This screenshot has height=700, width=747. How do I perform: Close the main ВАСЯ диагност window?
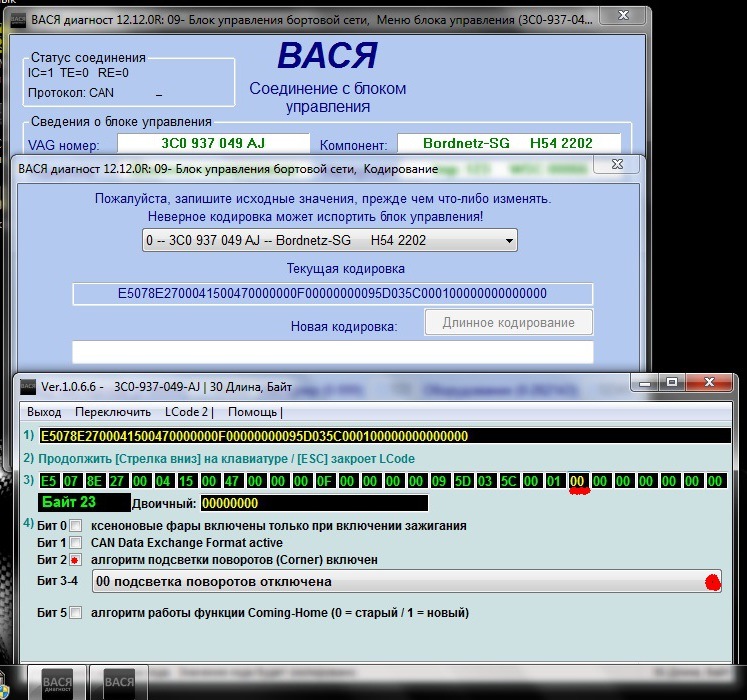(x=624, y=15)
